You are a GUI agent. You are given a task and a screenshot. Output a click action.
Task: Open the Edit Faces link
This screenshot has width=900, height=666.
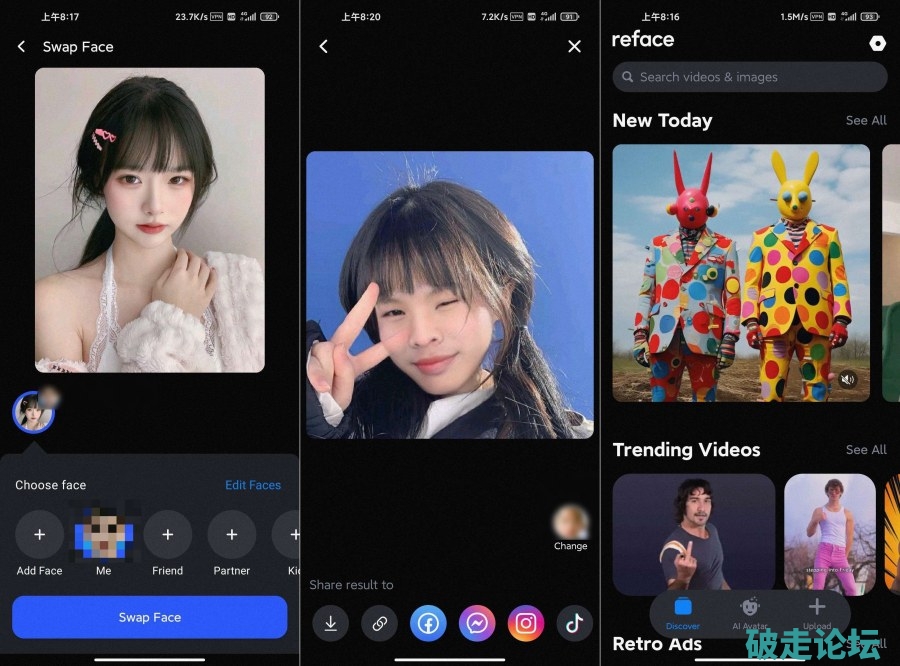click(252, 485)
